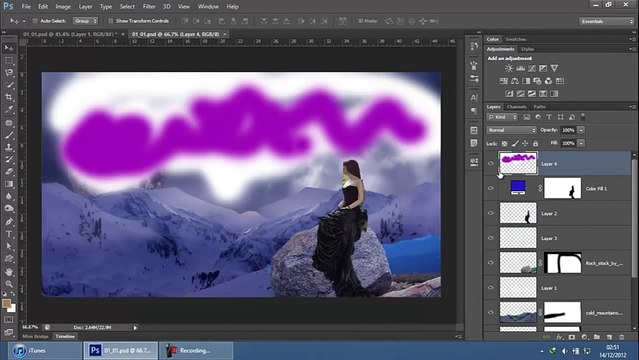The image size is (639, 360).
Task: Add a layer mask button
Action: pyautogui.click(x=572, y=337)
